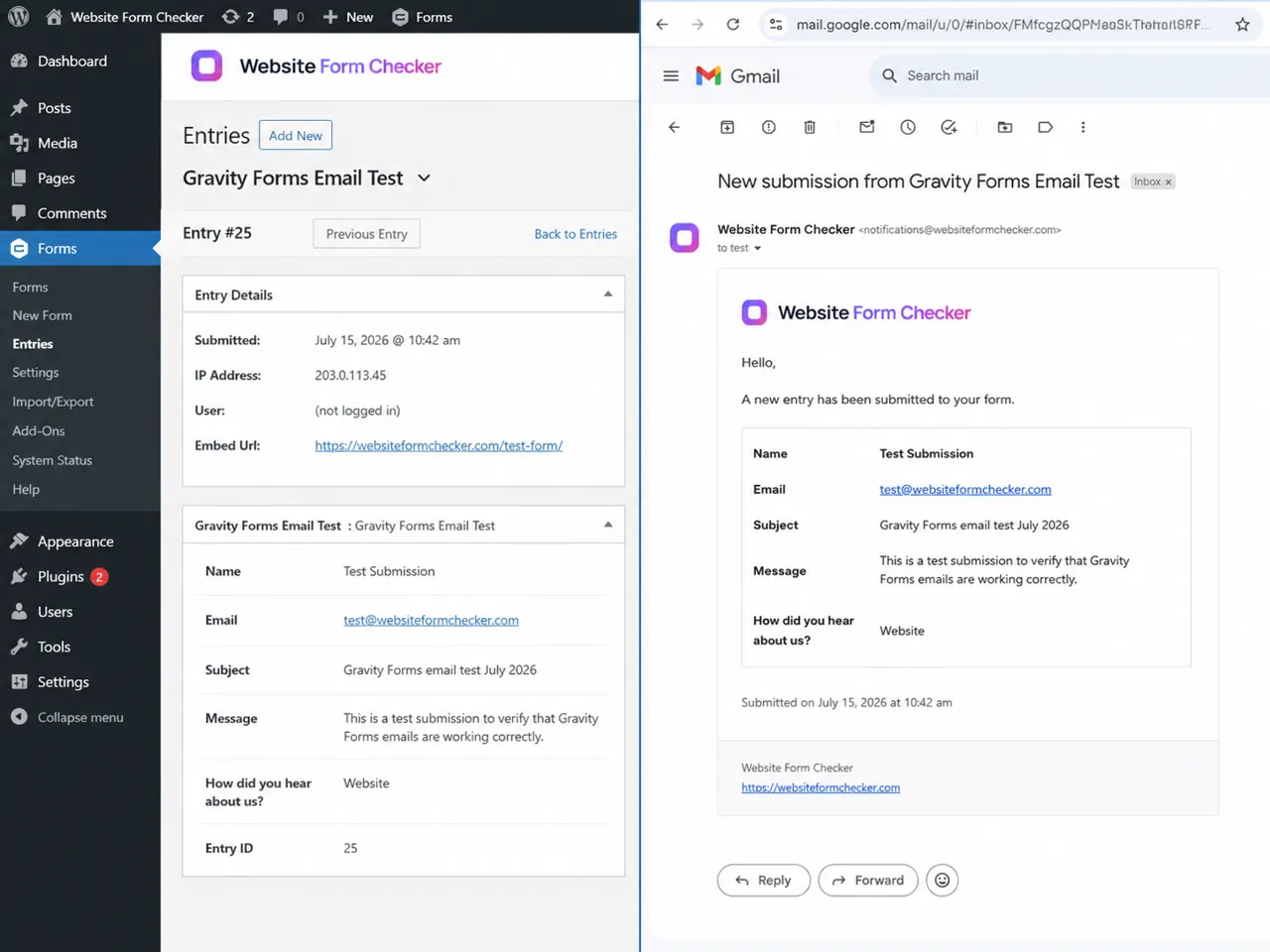Screen dimensions: 1270x952
Task: Click browser back arrow
Action: tap(662, 25)
